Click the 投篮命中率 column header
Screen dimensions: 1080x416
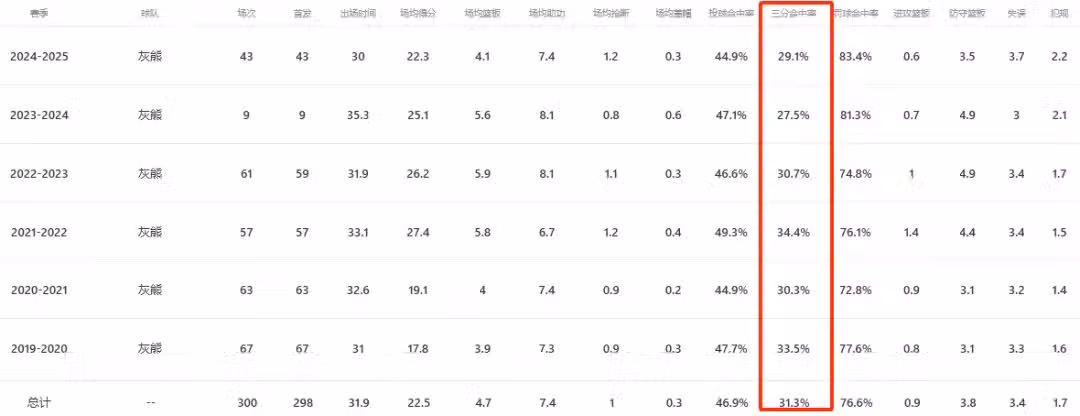pyautogui.click(x=731, y=13)
